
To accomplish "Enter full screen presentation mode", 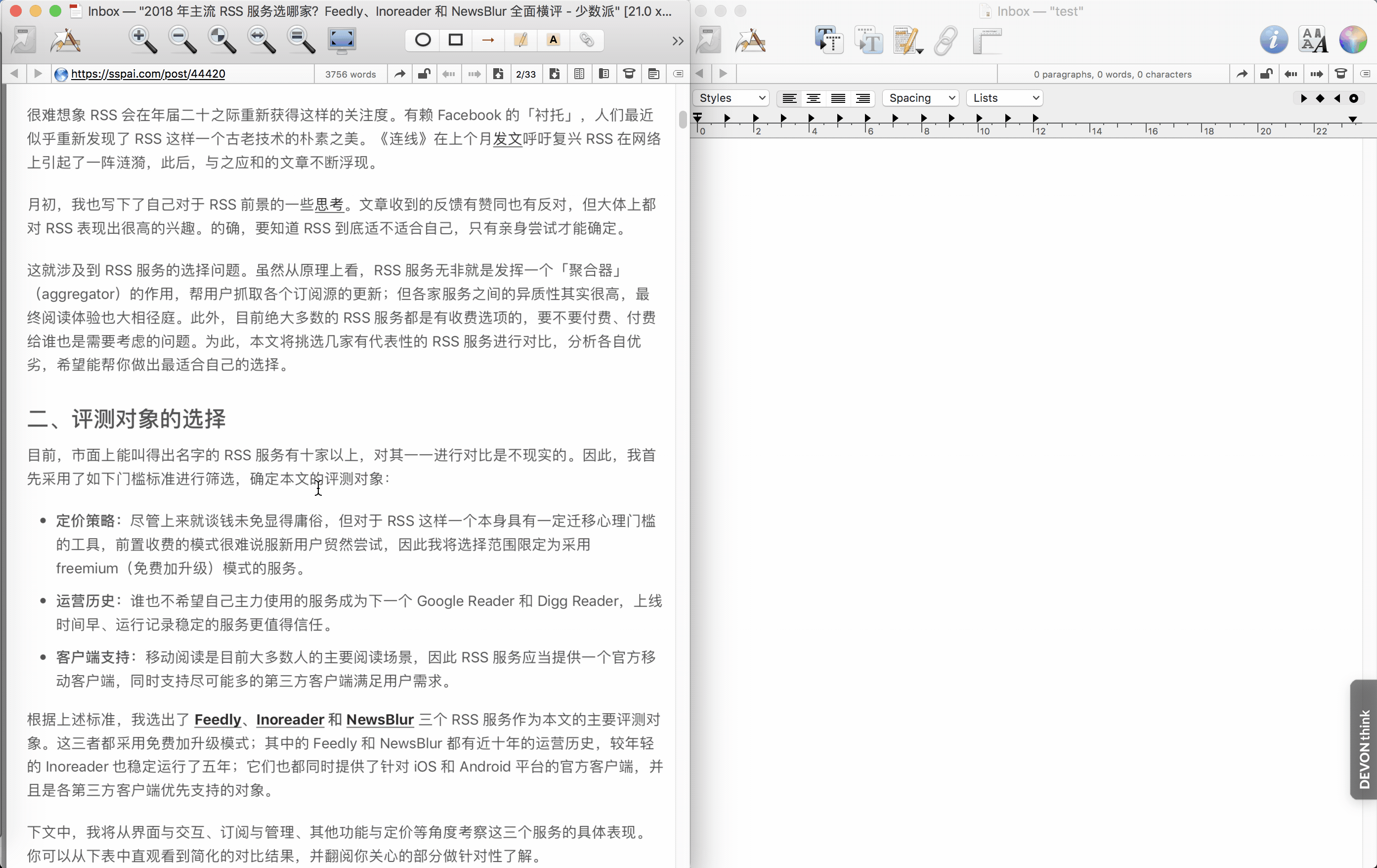I will coord(342,40).
